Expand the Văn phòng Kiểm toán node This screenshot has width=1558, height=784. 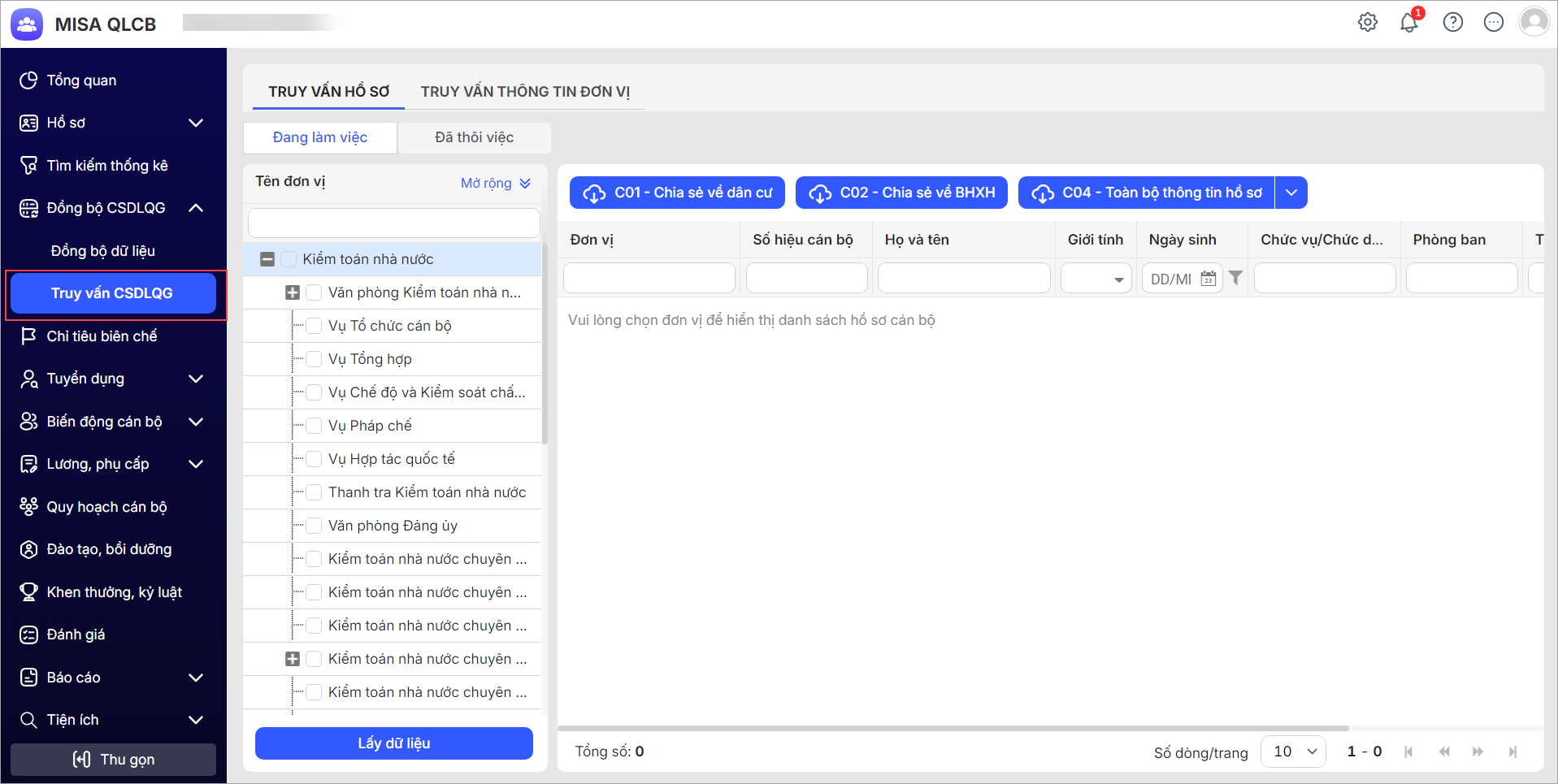[x=293, y=292]
